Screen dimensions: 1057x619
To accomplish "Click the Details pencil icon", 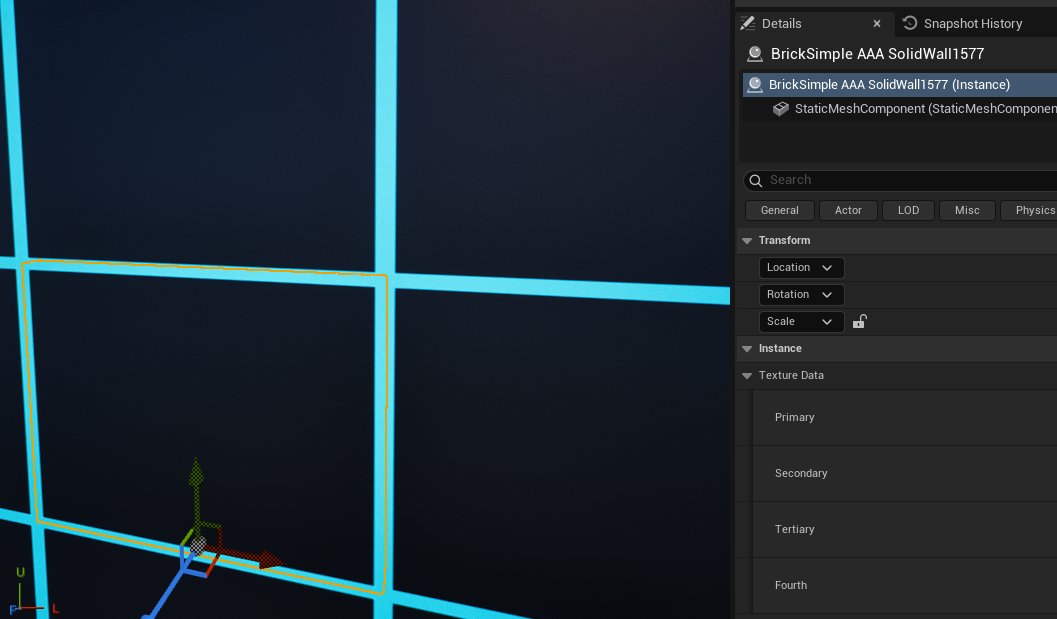I will [x=748, y=23].
